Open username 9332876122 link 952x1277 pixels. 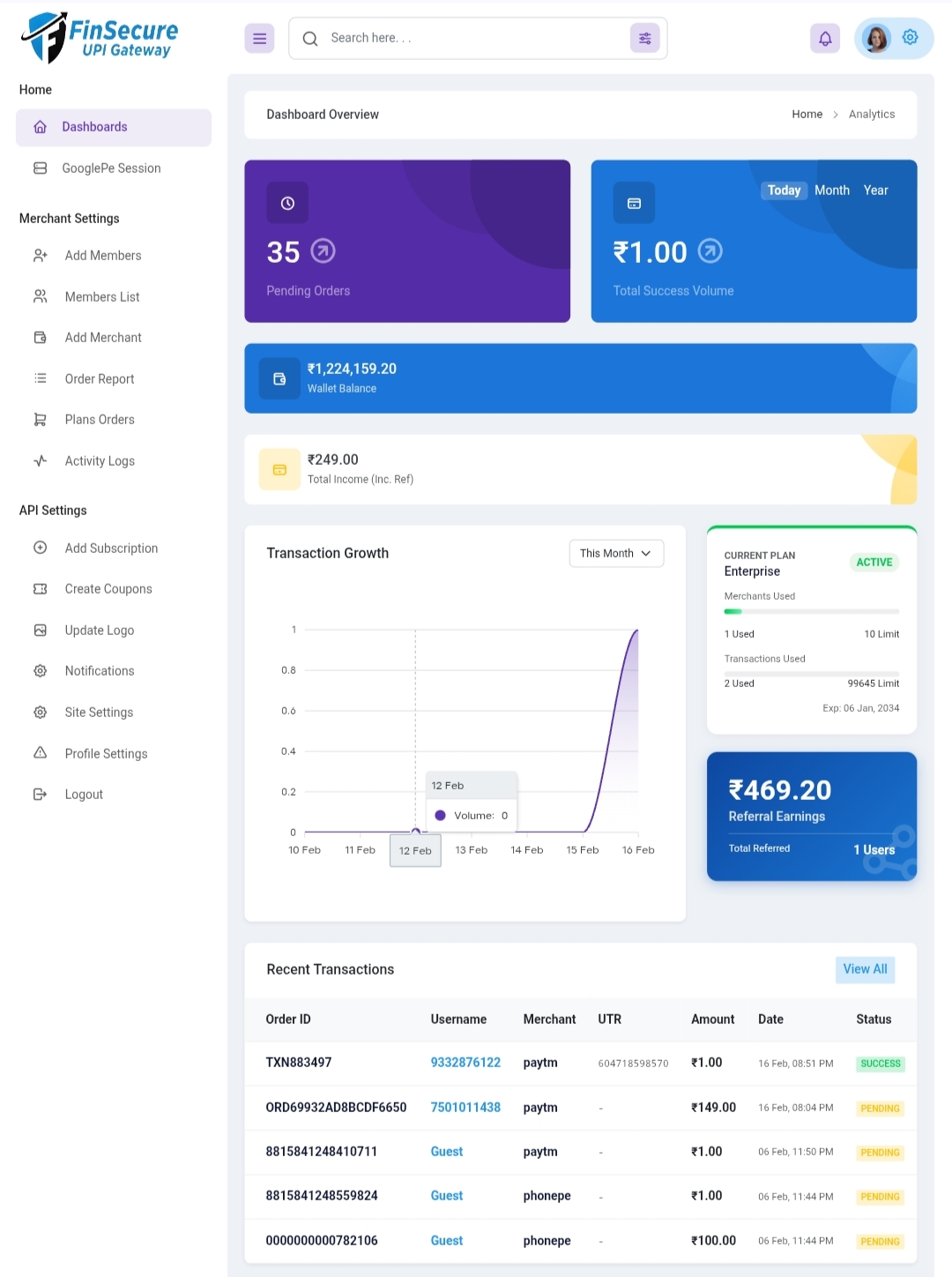click(465, 1063)
